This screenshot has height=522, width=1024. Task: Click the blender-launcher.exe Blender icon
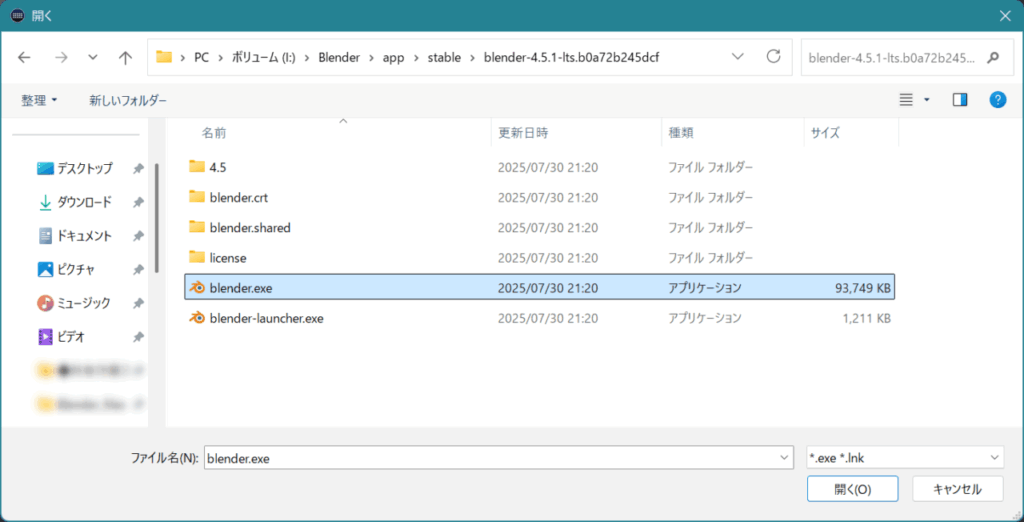coord(197,319)
